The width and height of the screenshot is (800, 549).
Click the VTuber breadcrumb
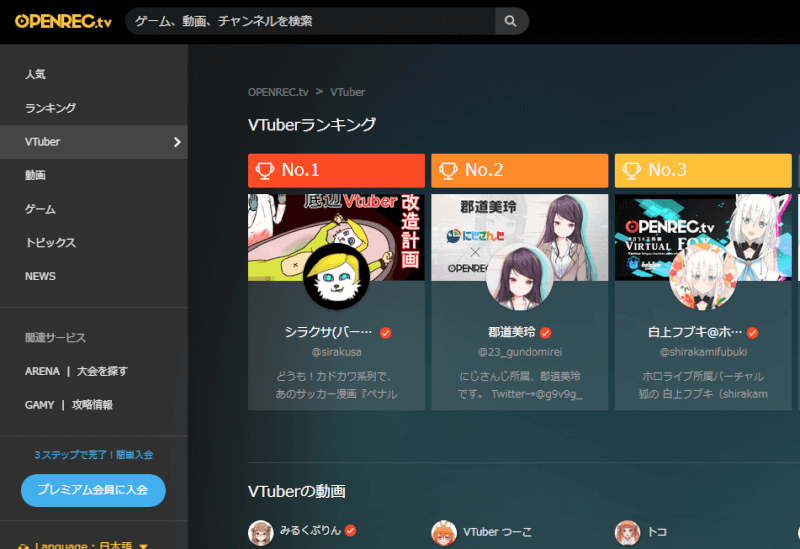347,92
